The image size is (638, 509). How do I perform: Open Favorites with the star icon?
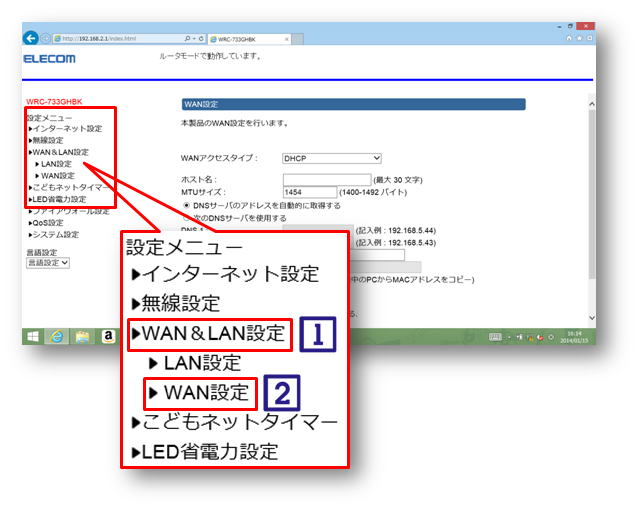point(579,38)
